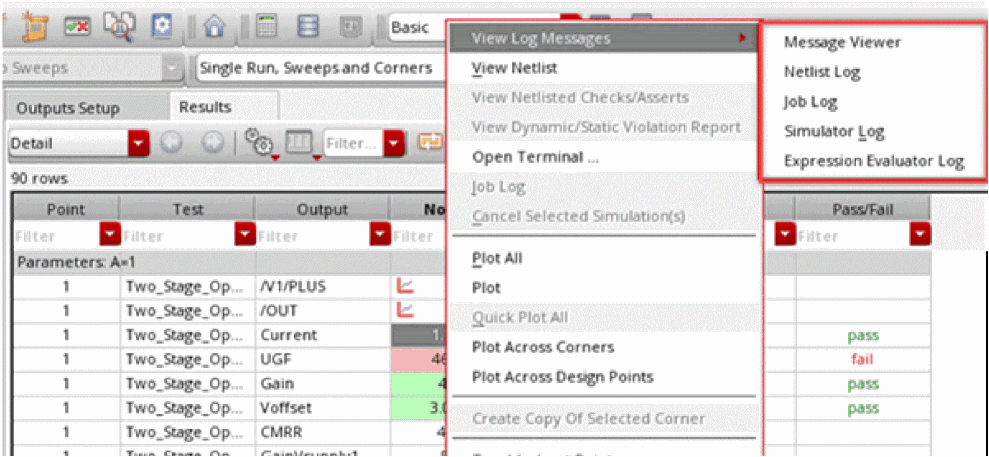This screenshot has width=989, height=457.
Task: Open the column layout icon menu
Action: coord(303,146)
